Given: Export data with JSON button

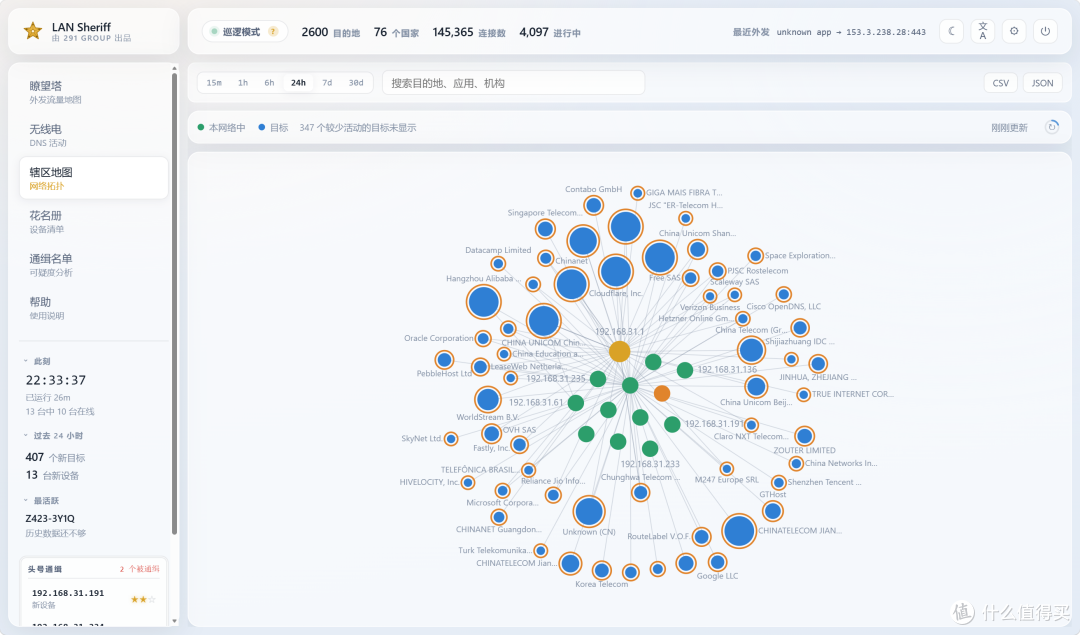Looking at the screenshot, I should (x=1042, y=83).
